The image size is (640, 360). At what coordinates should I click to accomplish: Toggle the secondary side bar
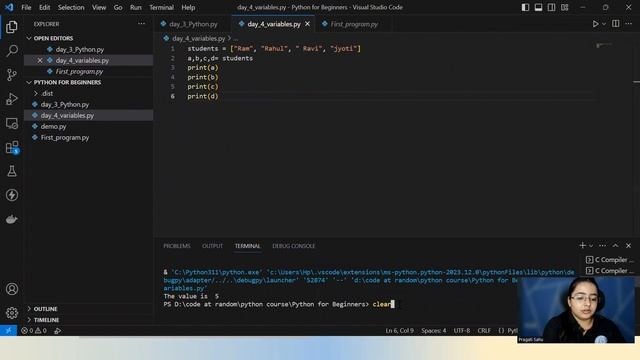[551, 7]
